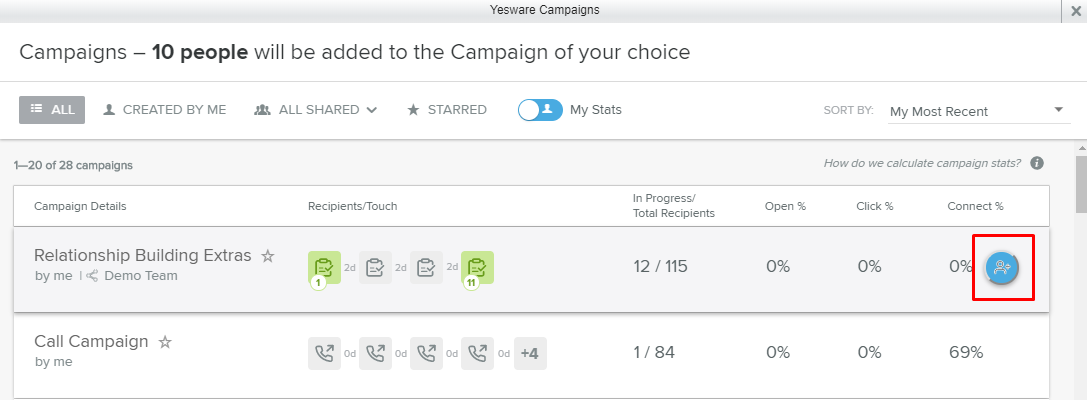The height and width of the screenshot is (400, 1087).
Task: Open the campaign stats info icon
Action: pos(1037,163)
